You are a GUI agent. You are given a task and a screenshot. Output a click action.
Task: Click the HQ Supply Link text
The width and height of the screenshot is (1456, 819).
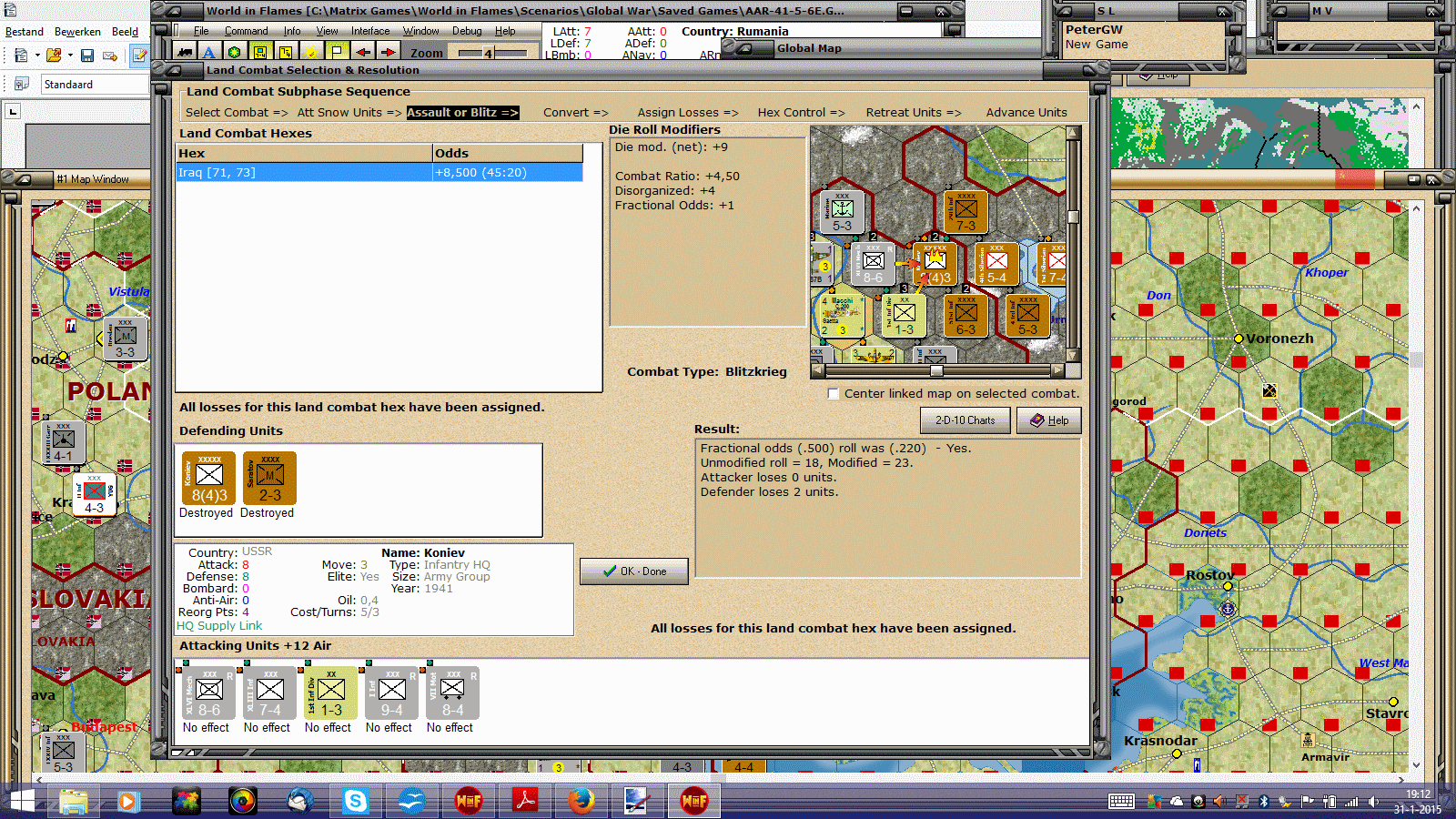[x=219, y=626]
